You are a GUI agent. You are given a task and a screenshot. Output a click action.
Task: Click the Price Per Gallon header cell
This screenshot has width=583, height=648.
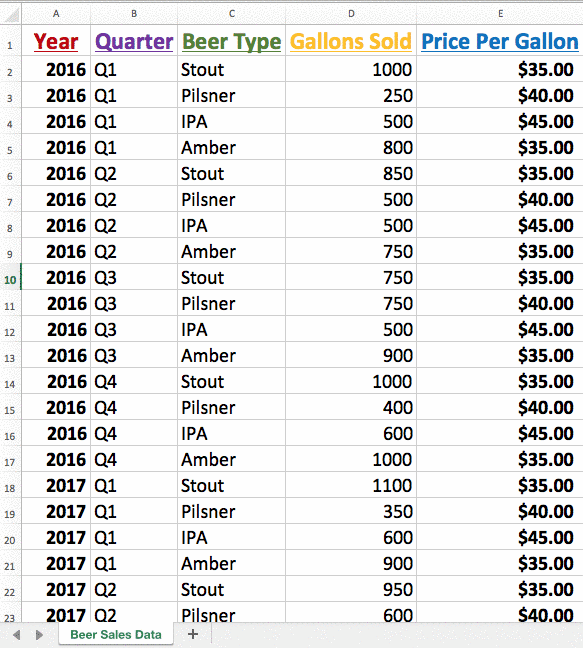(500, 41)
